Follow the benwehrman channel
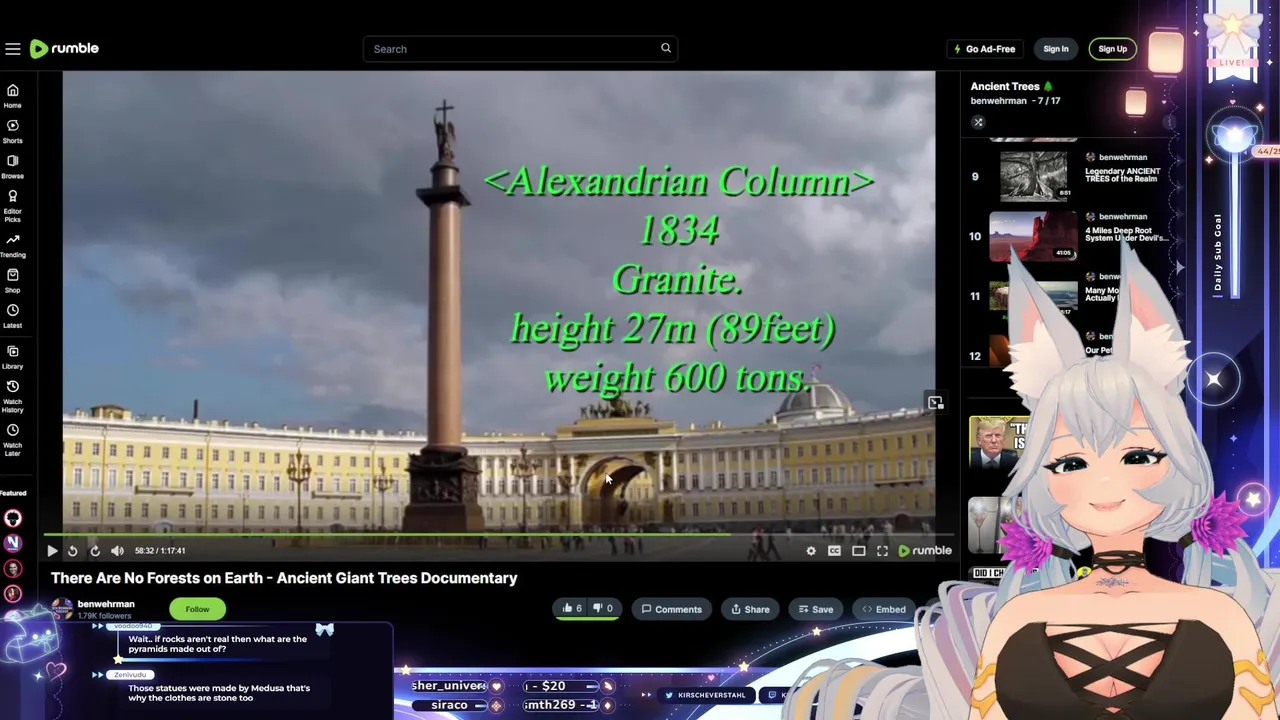1280x720 pixels. [x=197, y=609]
